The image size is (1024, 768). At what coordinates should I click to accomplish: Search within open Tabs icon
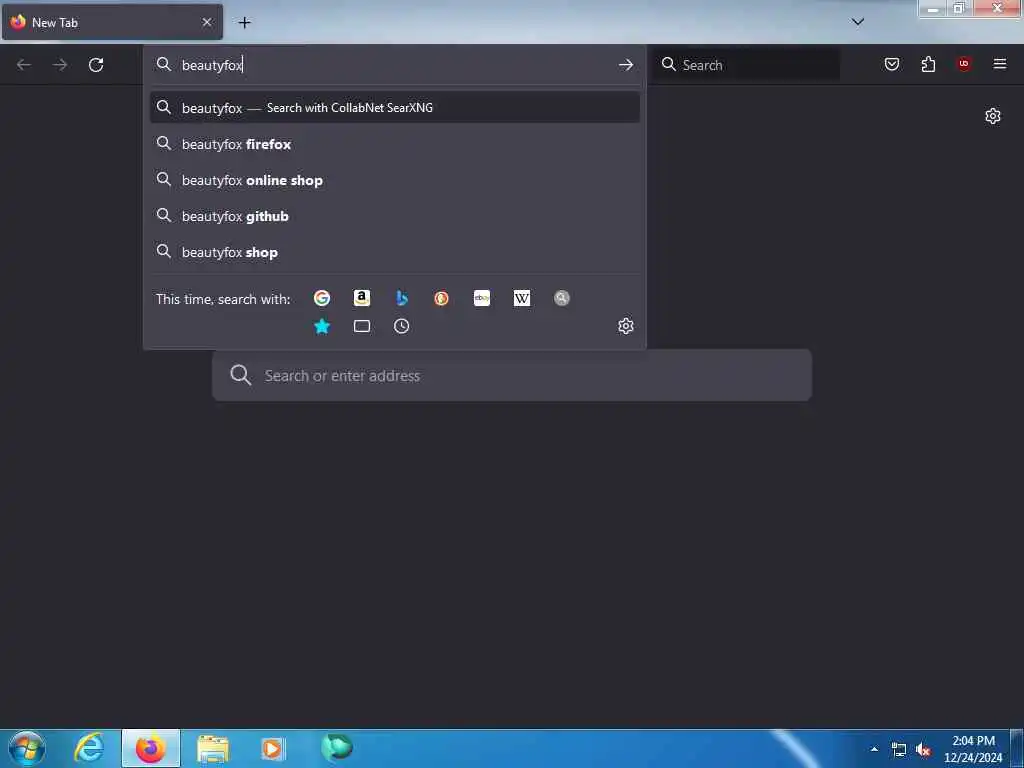click(x=362, y=326)
